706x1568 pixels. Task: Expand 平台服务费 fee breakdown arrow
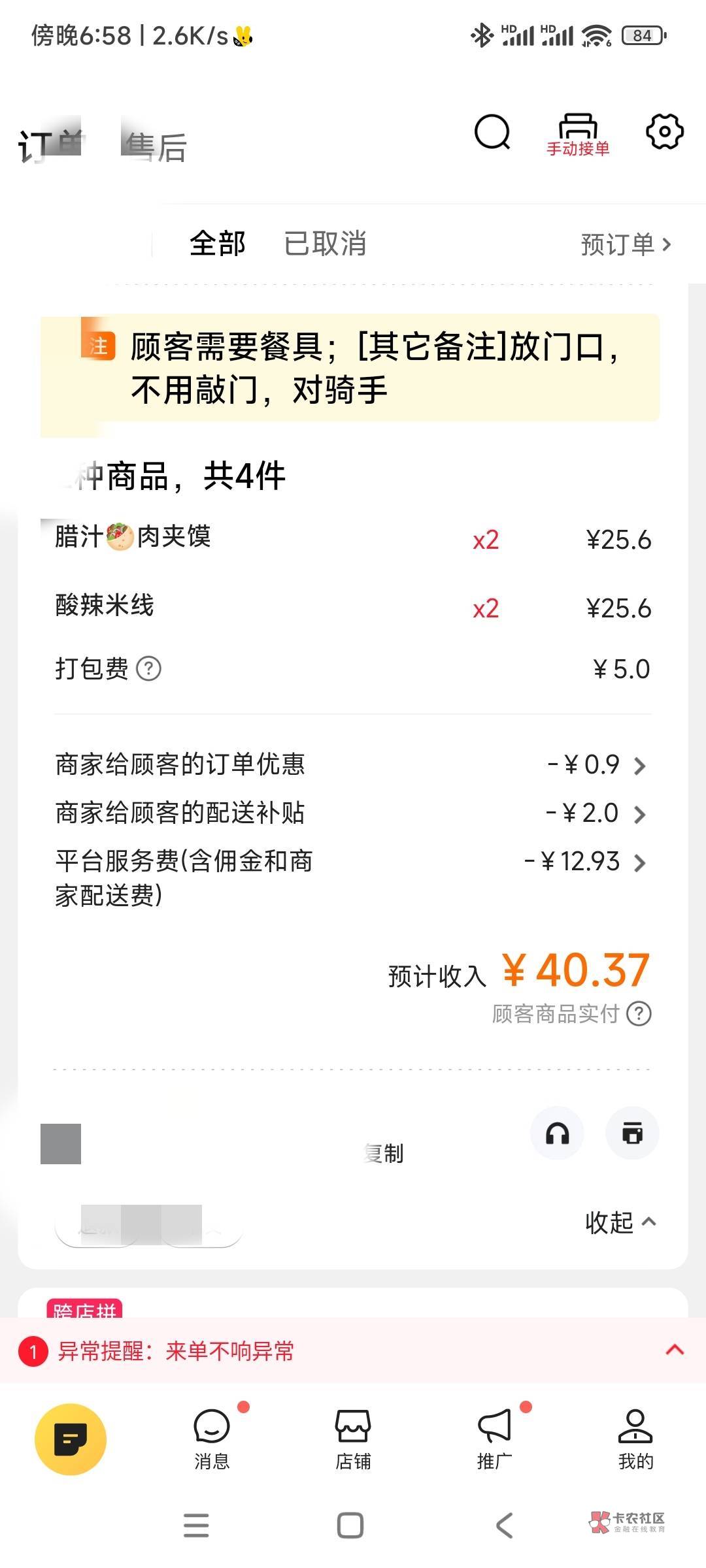click(640, 863)
